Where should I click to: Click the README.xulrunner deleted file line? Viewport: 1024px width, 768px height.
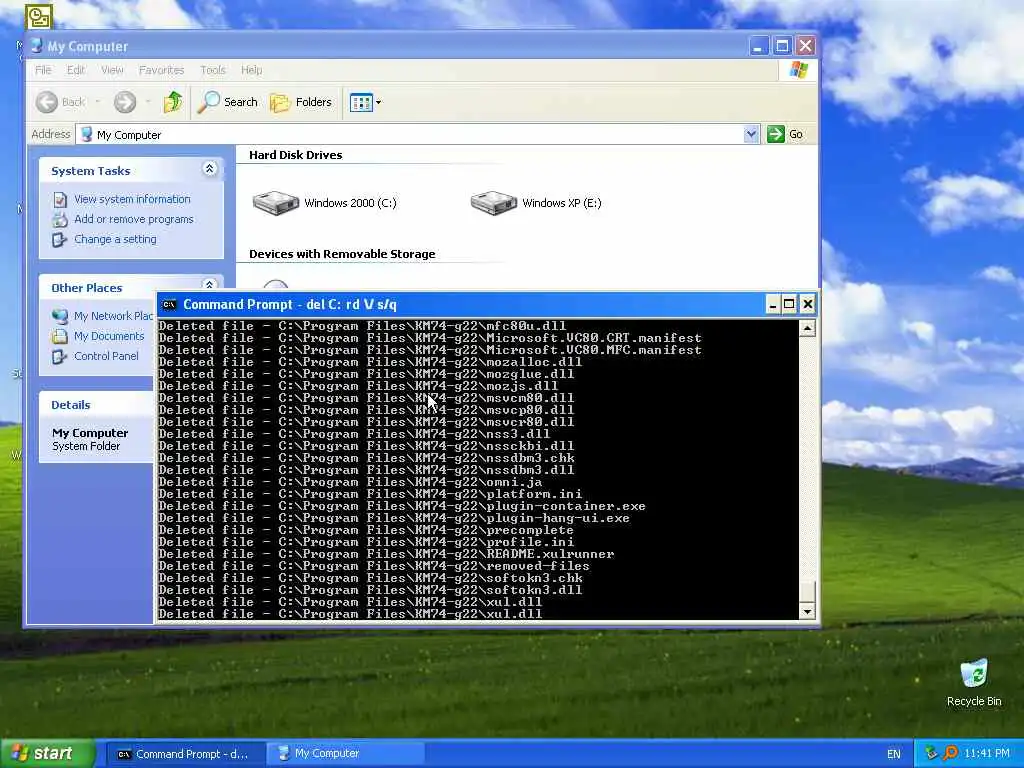click(386, 554)
